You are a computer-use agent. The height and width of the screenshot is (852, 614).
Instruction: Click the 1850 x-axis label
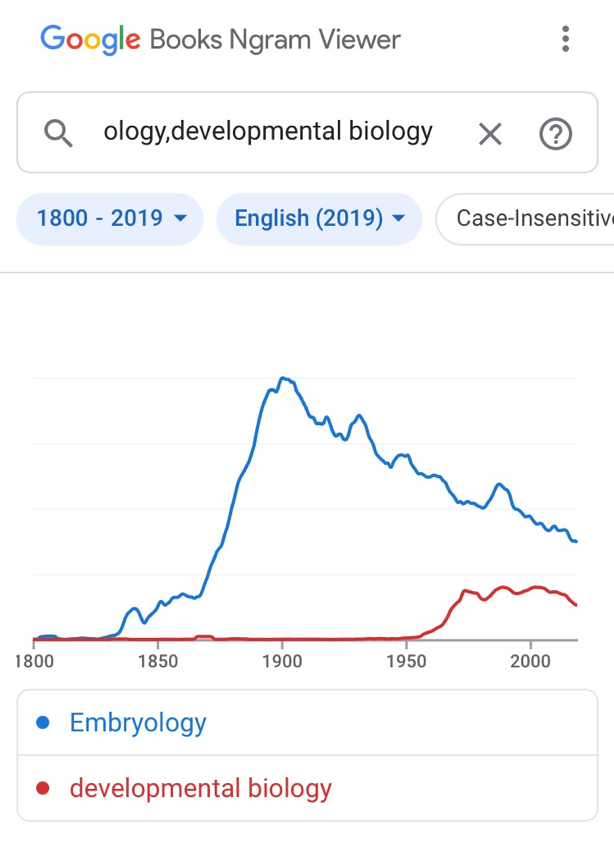click(x=158, y=661)
